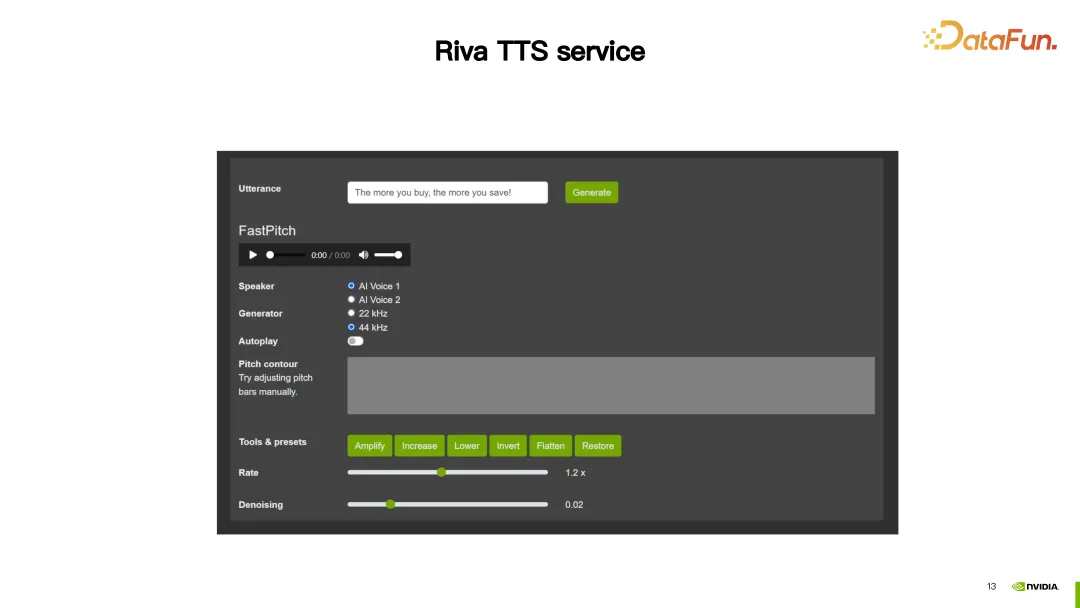Mute audio using the speaker icon
Viewport: 1080px width, 608px height.
(x=364, y=255)
